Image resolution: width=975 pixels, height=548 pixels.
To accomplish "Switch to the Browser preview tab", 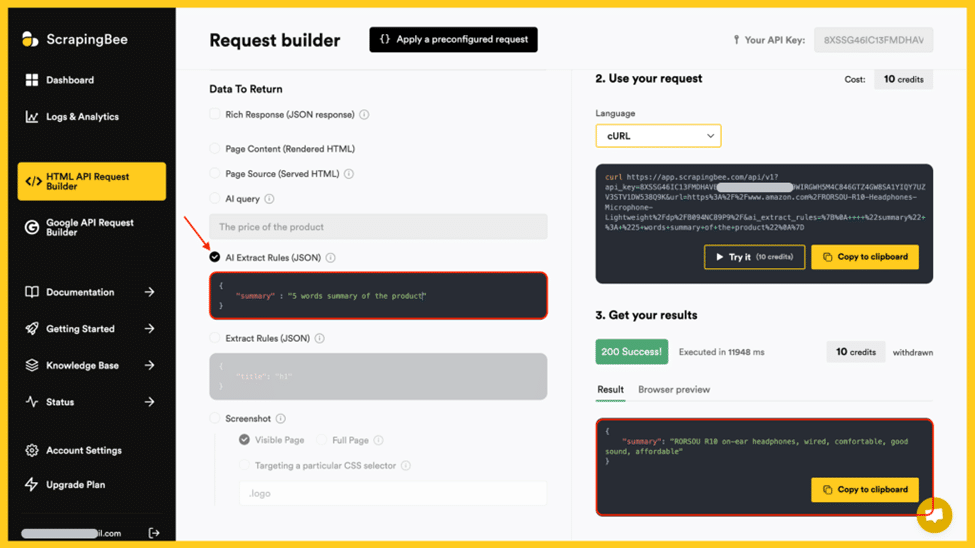I will coord(674,389).
